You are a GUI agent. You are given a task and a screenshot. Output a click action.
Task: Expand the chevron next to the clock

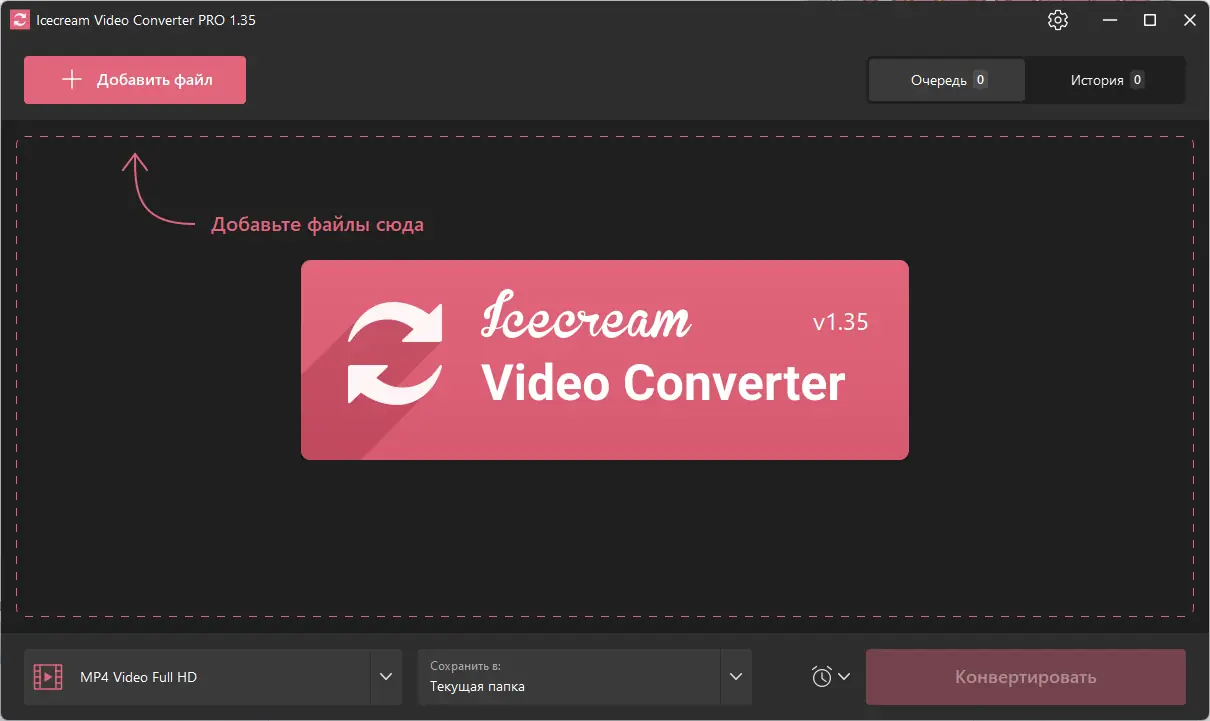click(844, 677)
